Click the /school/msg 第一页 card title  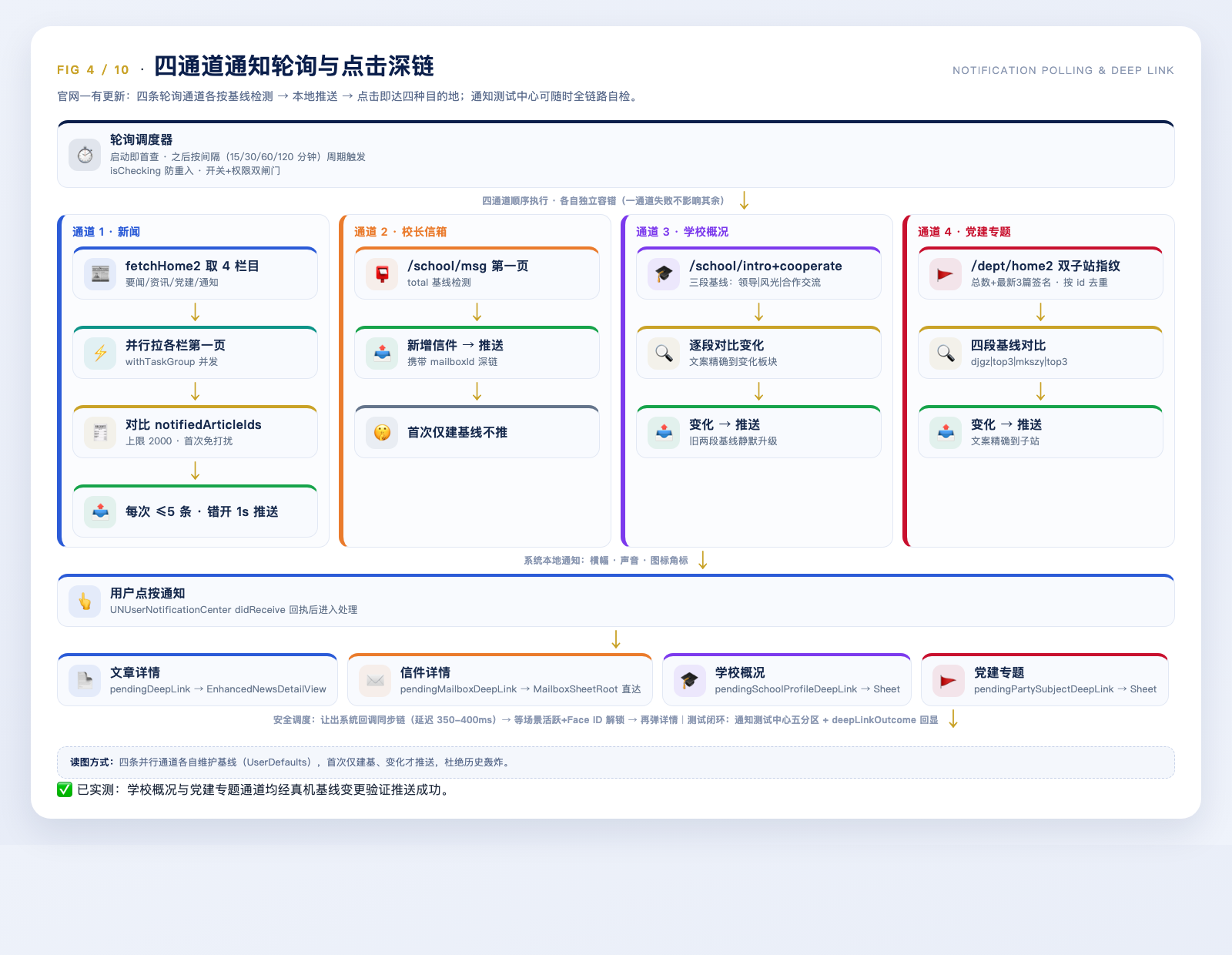click(x=468, y=266)
